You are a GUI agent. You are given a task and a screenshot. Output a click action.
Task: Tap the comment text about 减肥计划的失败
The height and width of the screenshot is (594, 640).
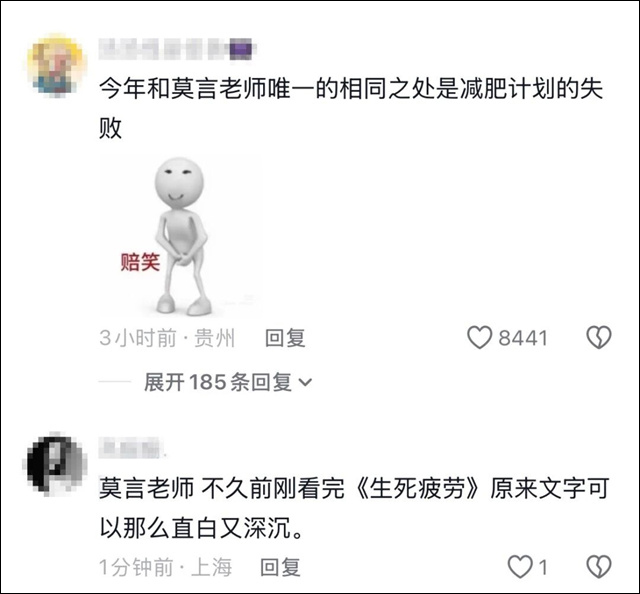click(x=351, y=109)
